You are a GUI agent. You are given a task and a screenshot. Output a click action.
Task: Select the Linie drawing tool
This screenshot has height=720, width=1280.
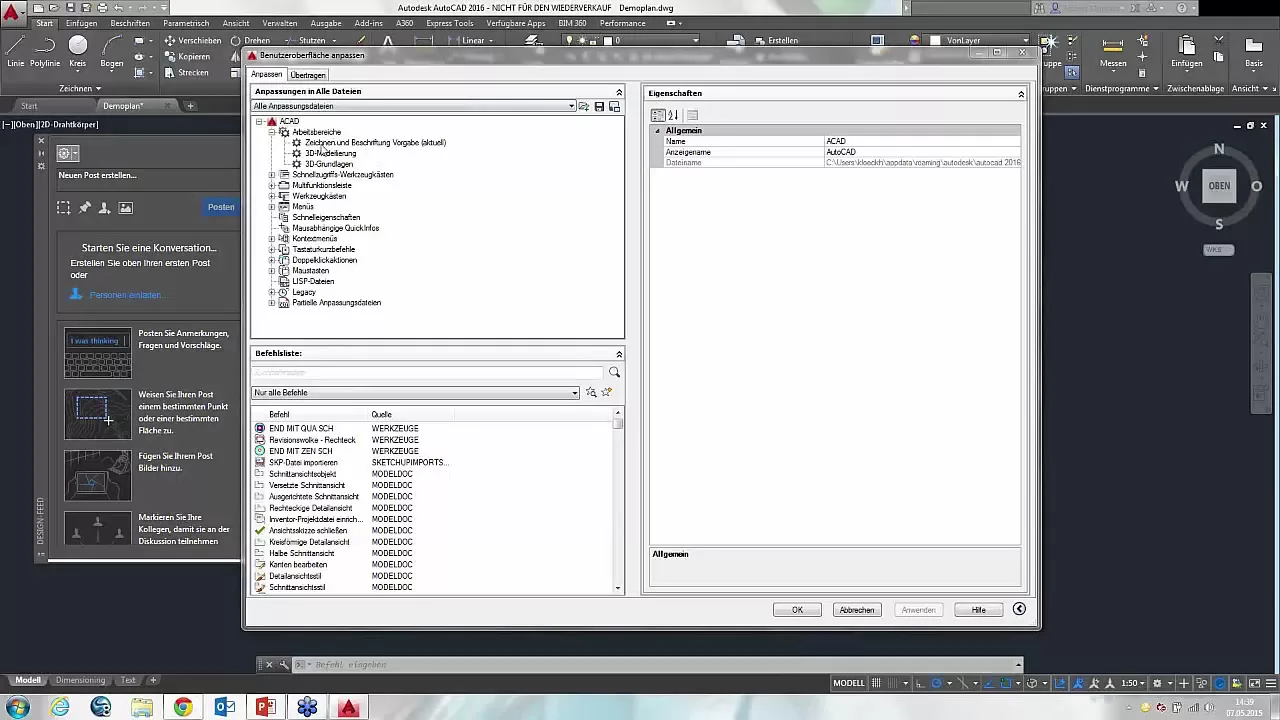15,51
